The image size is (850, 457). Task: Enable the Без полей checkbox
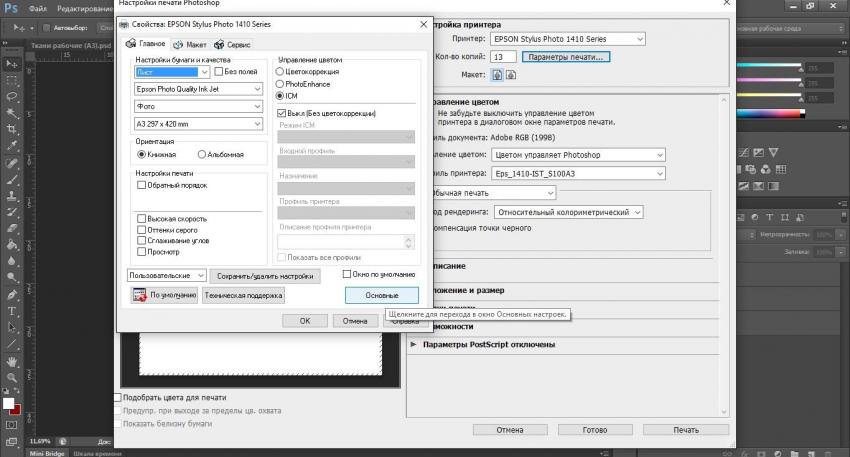point(217,72)
